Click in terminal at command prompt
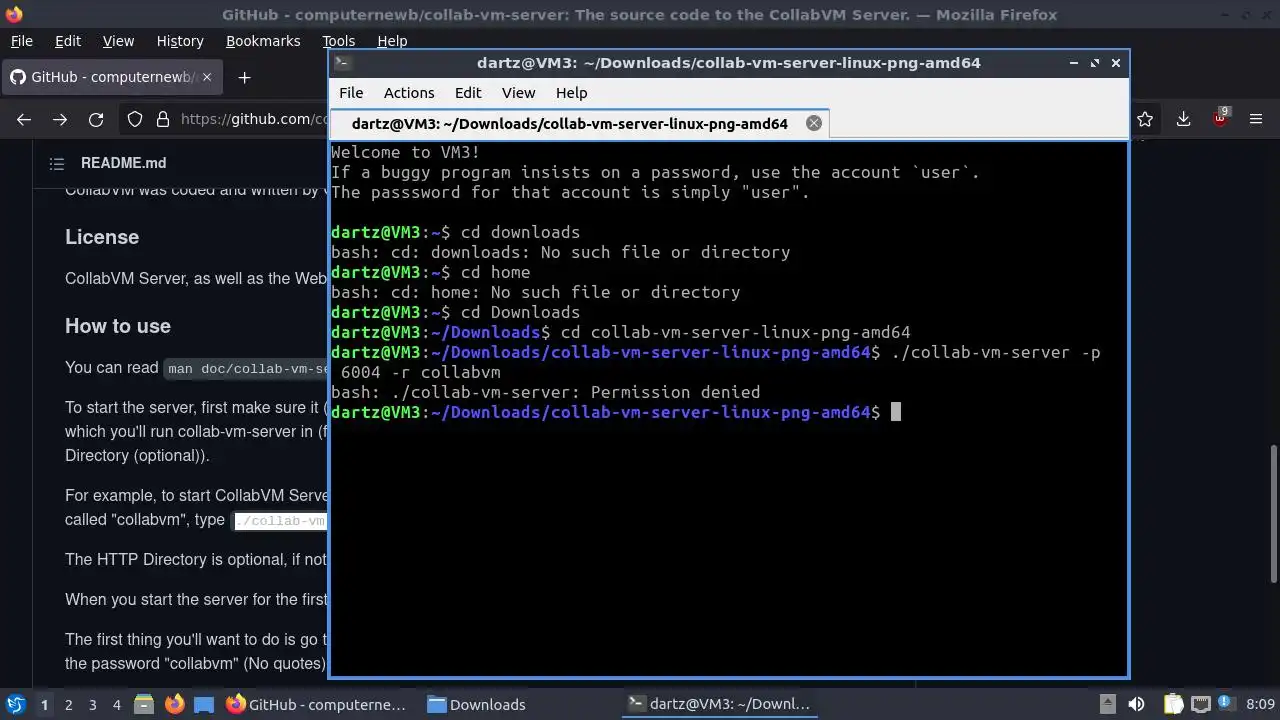Image resolution: width=1280 pixels, height=720 pixels. [x=896, y=412]
